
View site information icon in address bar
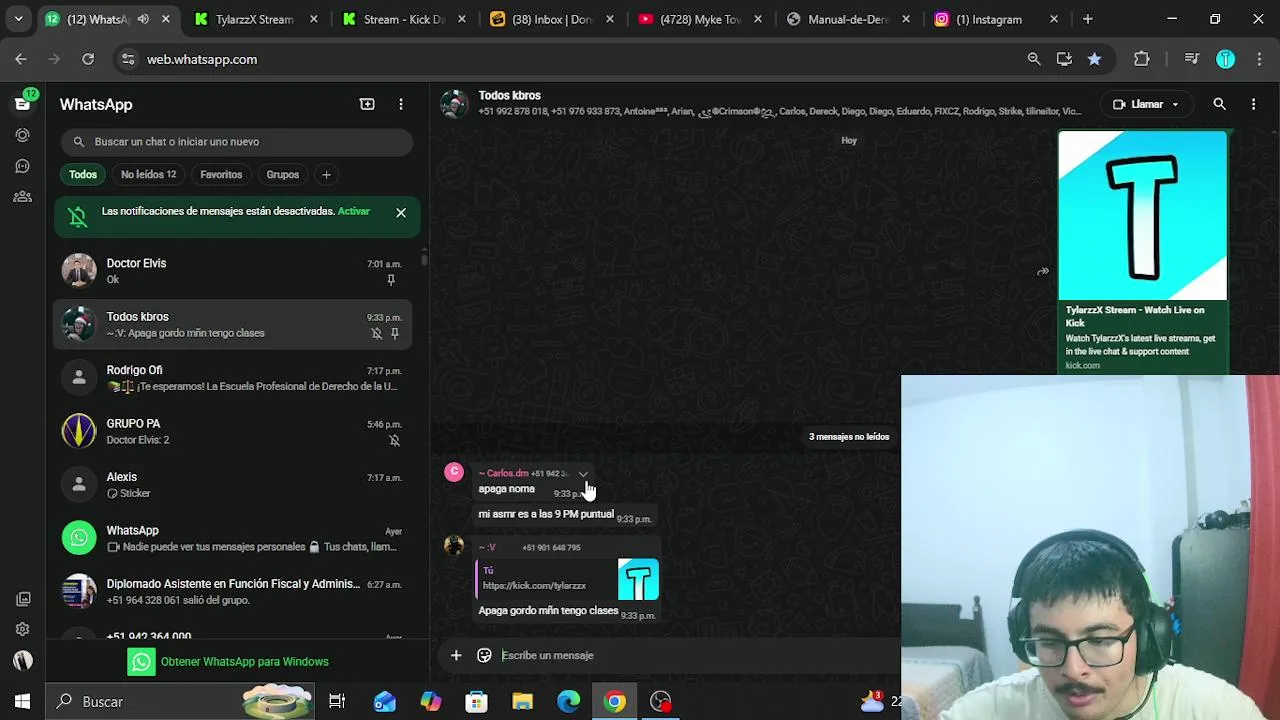click(128, 59)
